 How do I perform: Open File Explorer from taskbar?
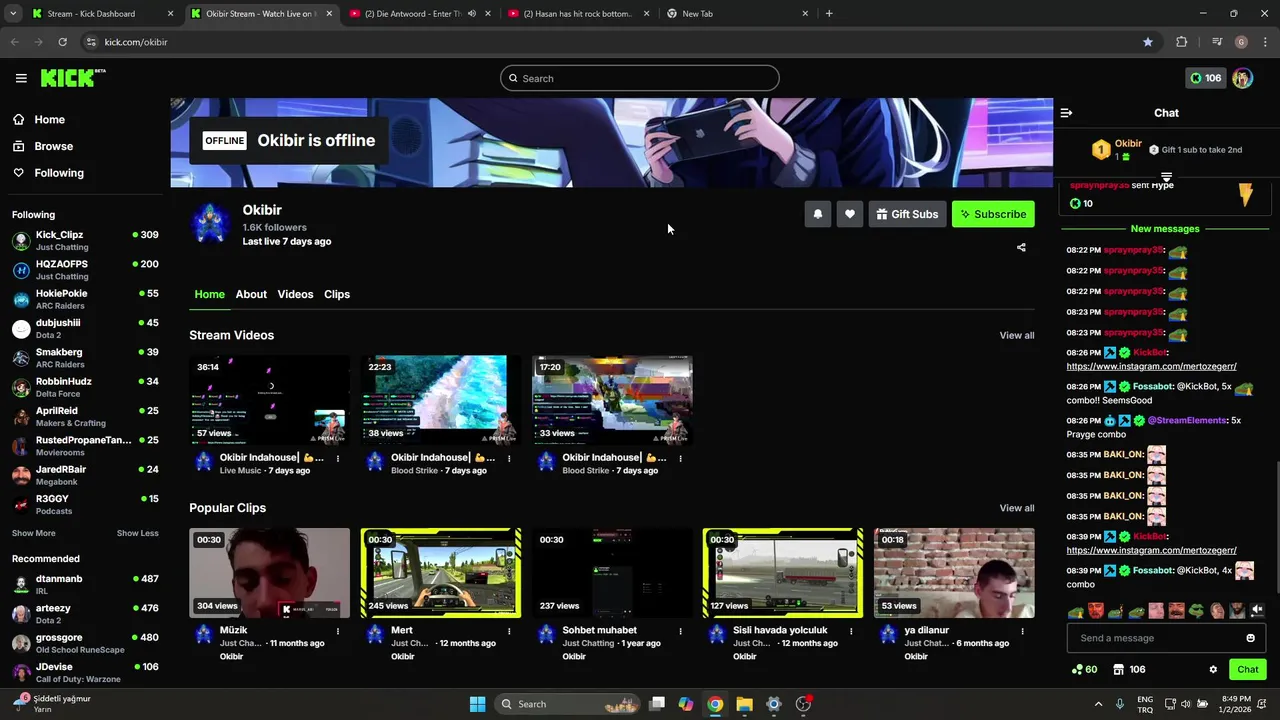(x=744, y=704)
